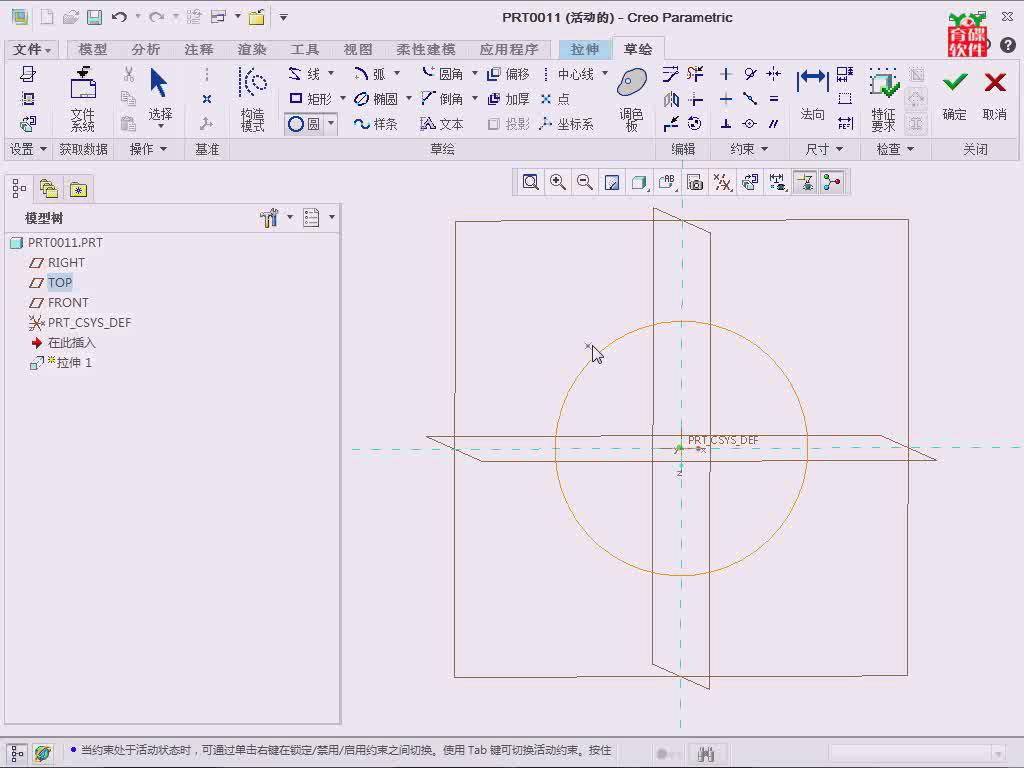Apply the perpendicular constraint icon
The image size is (1024, 768).
click(726, 123)
